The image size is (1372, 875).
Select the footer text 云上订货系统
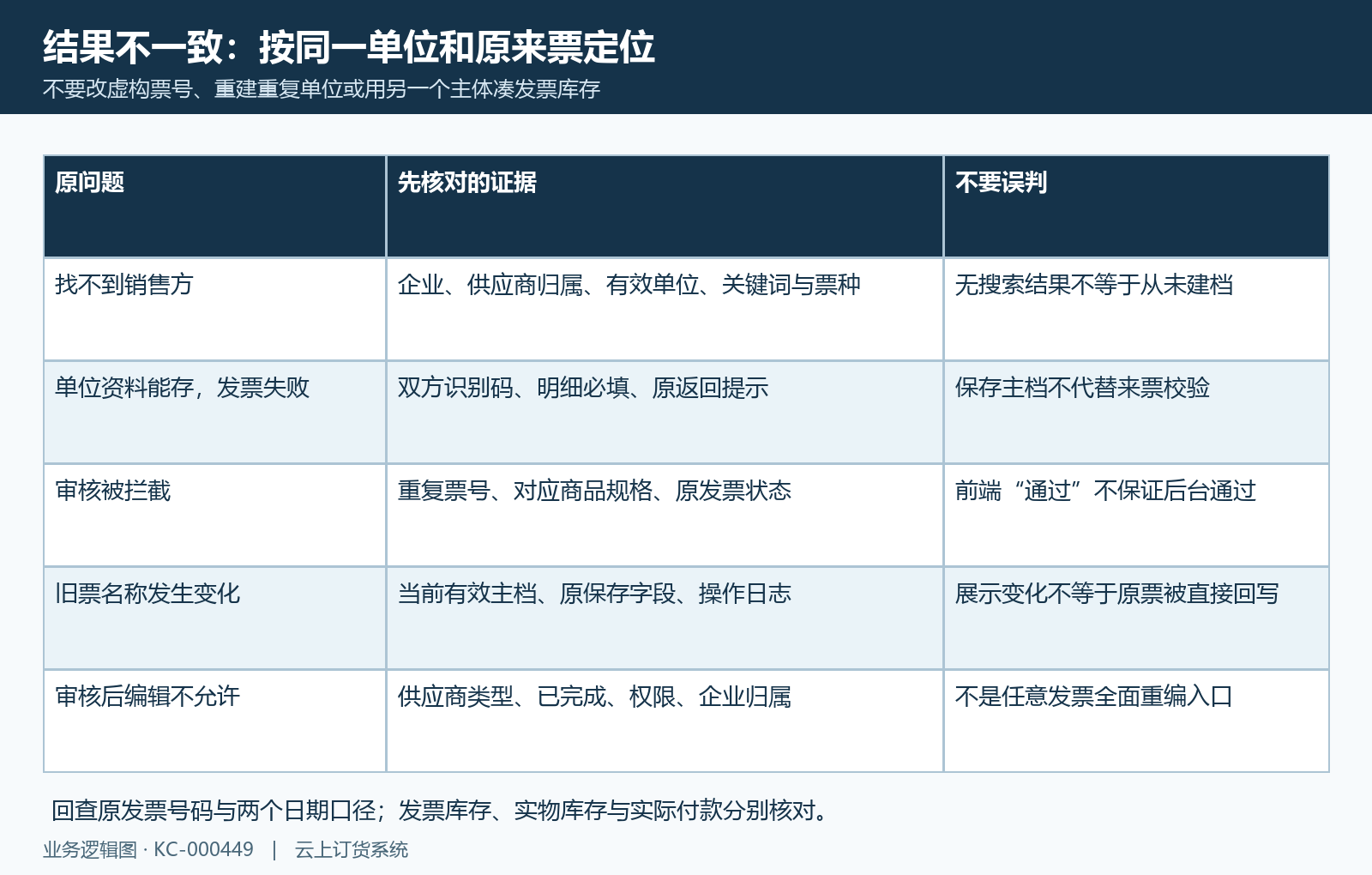tap(352, 850)
